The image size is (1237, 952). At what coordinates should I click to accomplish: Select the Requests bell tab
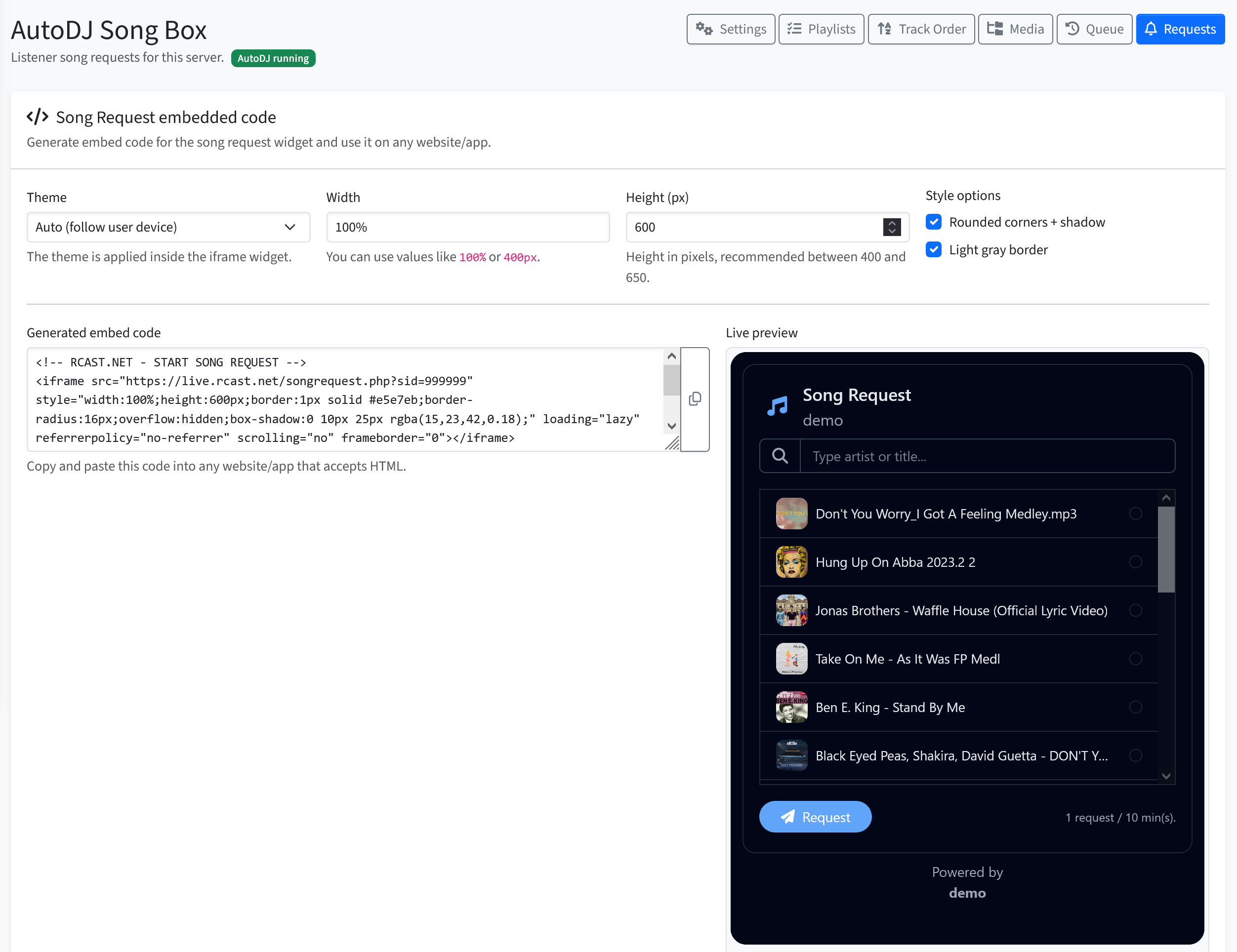(x=1180, y=29)
